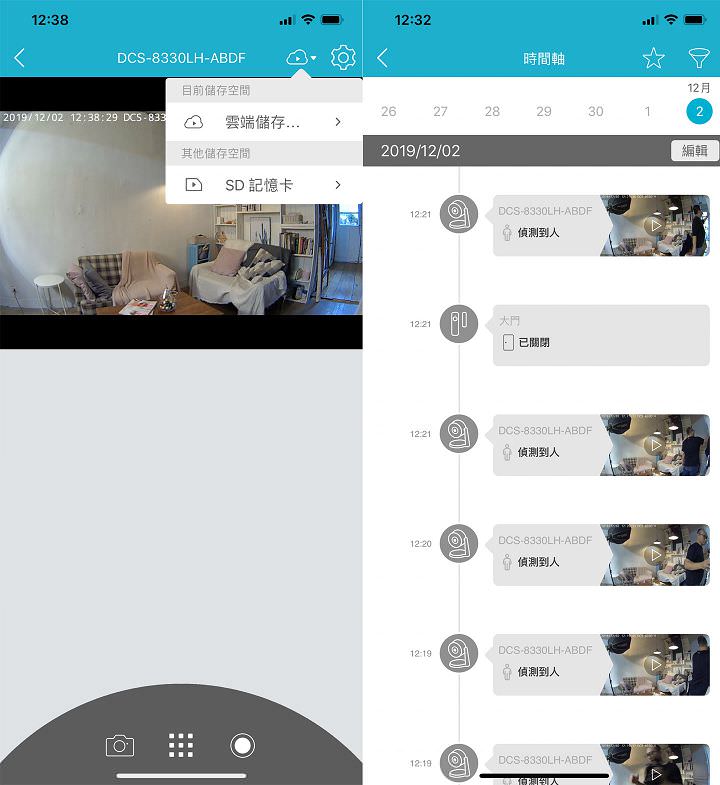Select SD 記憶卡 storage option

(264, 185)
